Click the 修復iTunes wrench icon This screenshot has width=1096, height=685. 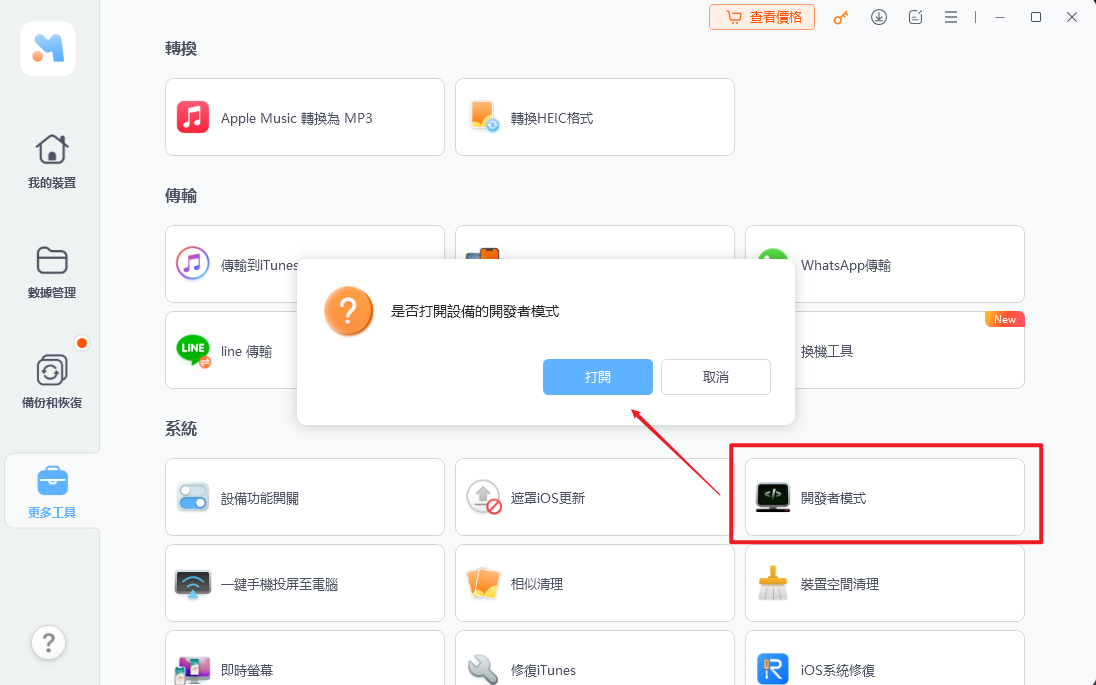[483, 670]
